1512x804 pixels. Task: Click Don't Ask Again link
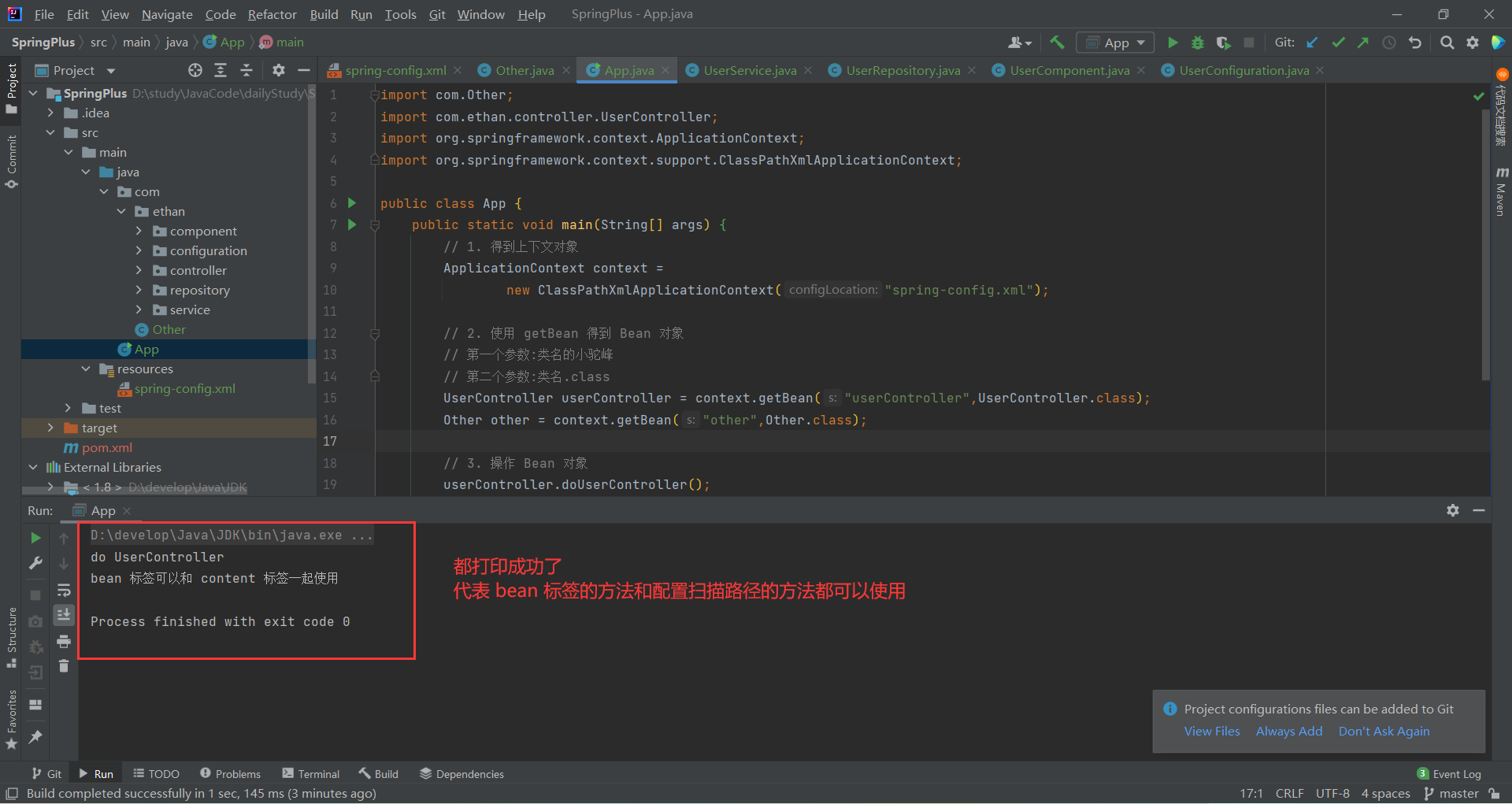[1384, 732]
